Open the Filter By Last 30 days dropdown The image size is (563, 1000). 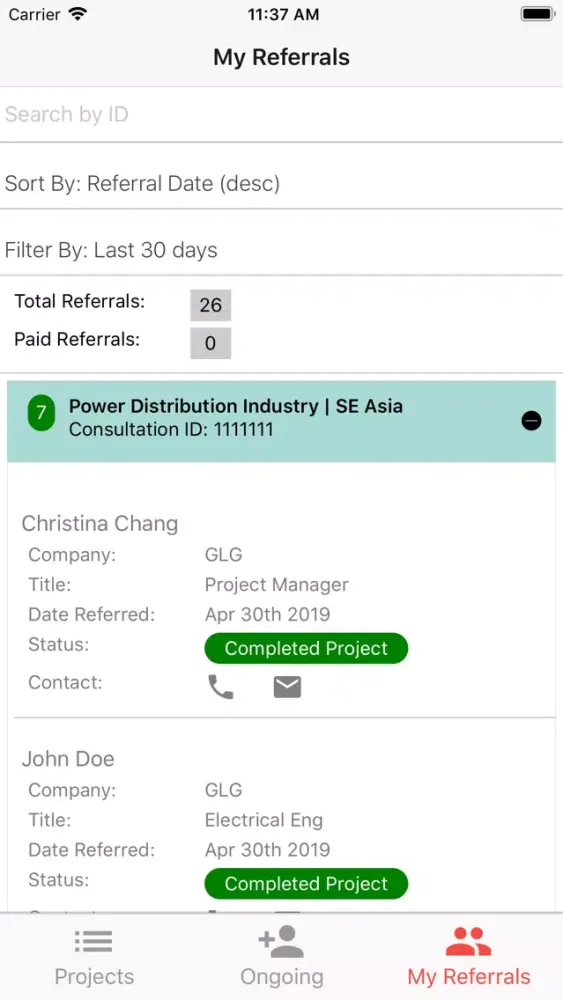(281, 250)
